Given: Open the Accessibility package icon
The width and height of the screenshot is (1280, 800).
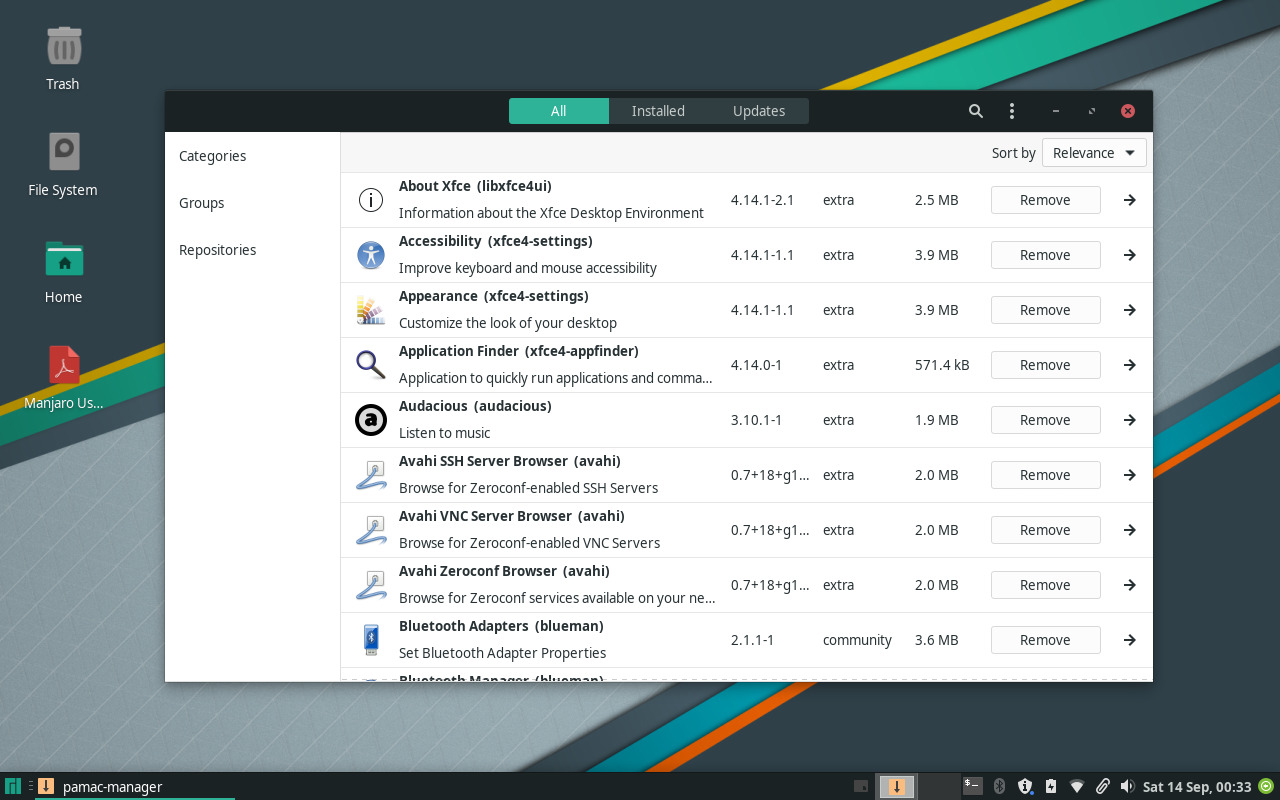Looking at the screenshot, I should point(371,255).
